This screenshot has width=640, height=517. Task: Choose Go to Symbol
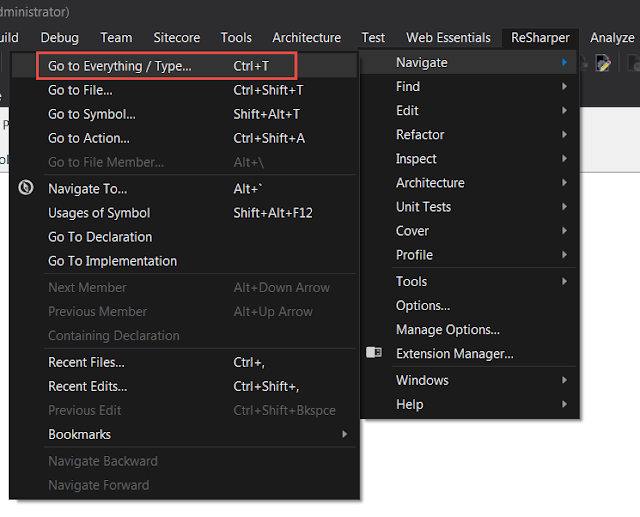coord(184,114)
